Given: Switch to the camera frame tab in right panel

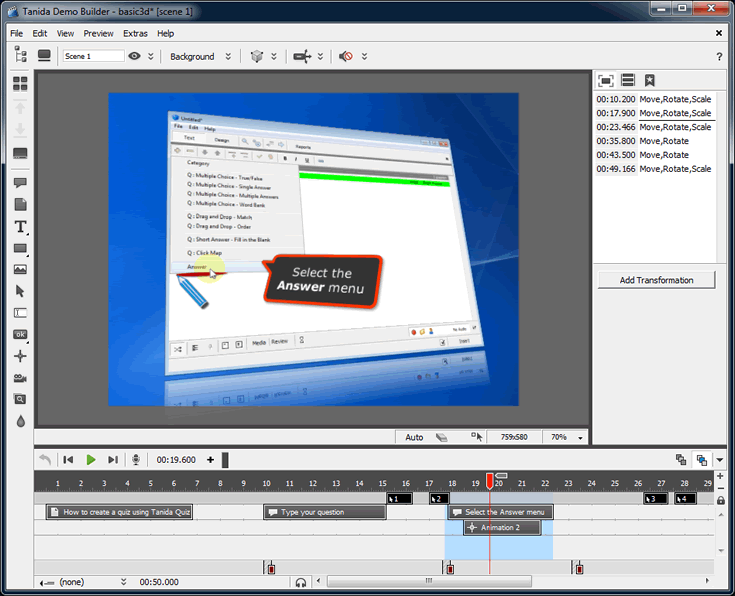Looking at the screenshot, I should [606, 81].
